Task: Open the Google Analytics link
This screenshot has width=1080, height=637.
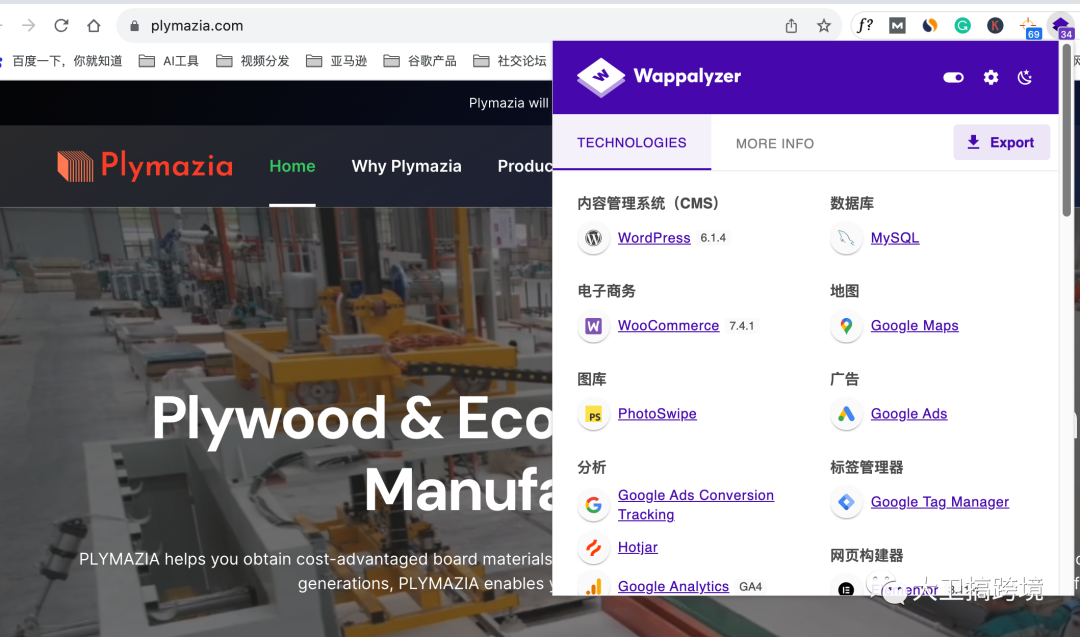Action: pos(673,586)
